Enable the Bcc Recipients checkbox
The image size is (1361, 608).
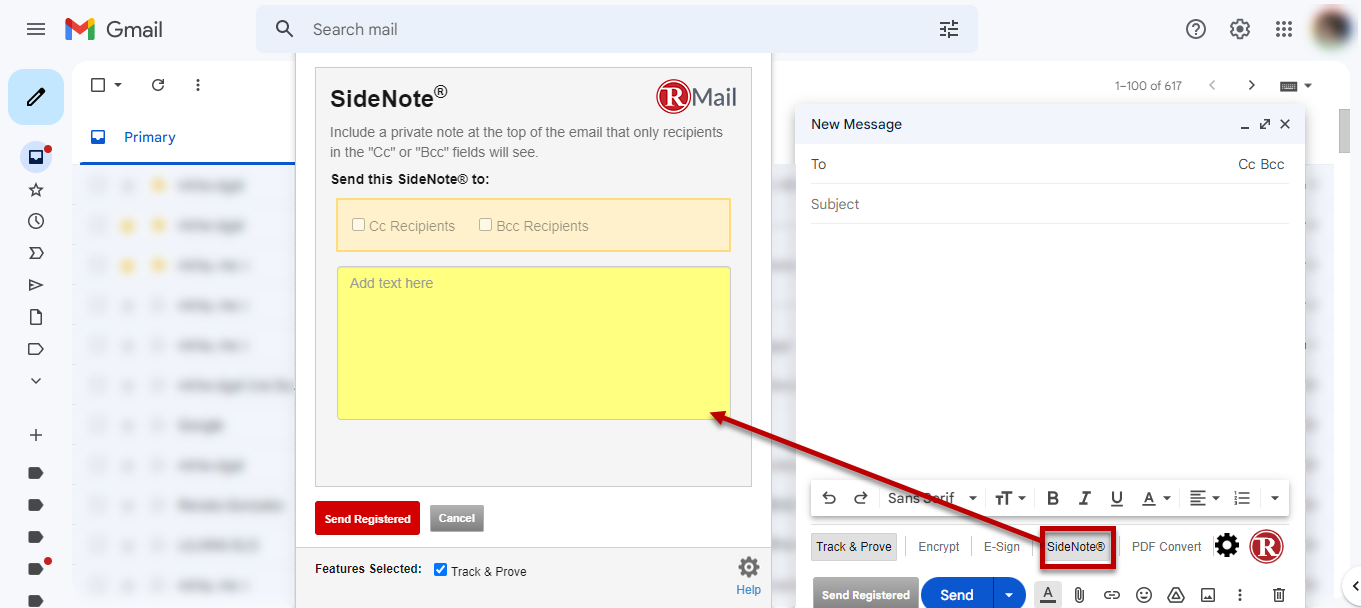point(485,224)
